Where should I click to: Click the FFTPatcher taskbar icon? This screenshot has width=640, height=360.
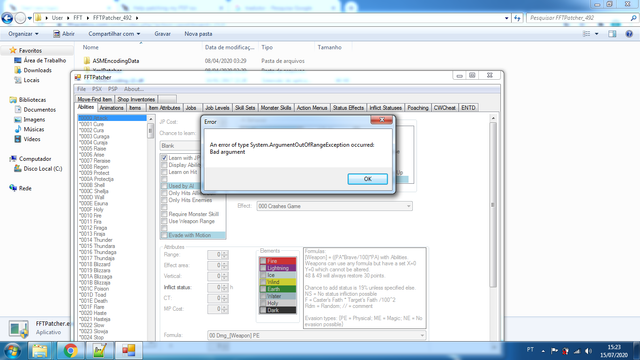(129, 351)
